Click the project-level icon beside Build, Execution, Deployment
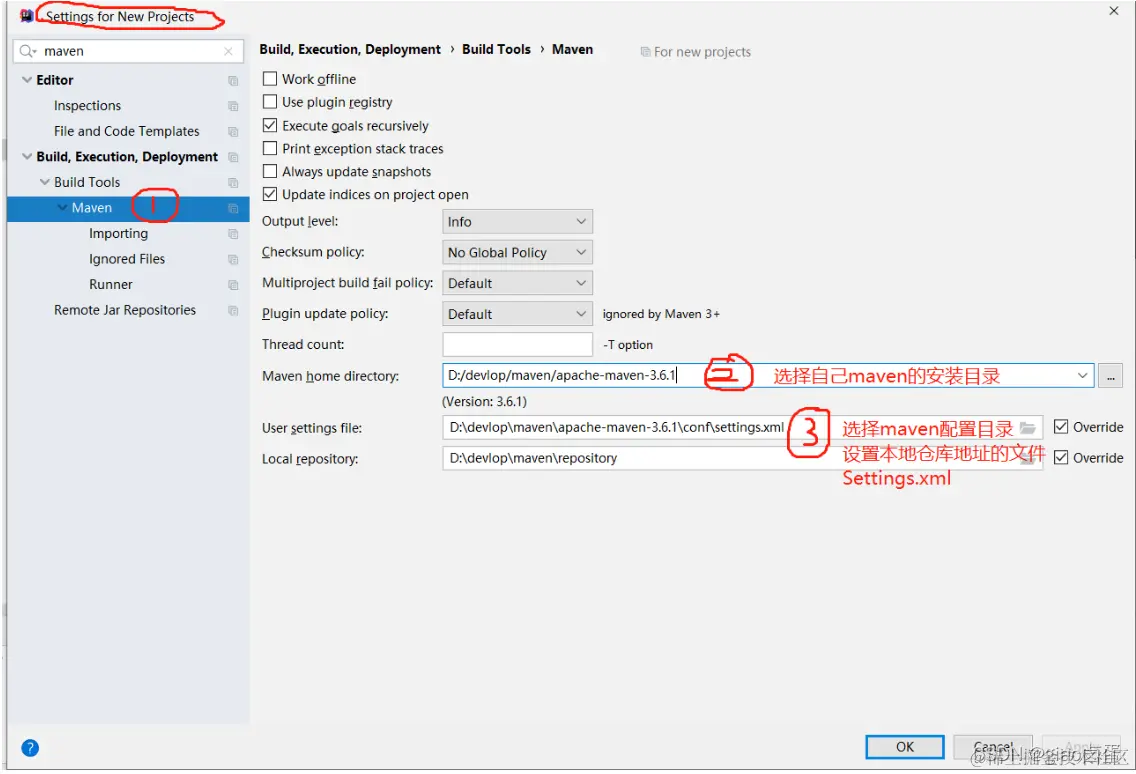 (233, 157)
